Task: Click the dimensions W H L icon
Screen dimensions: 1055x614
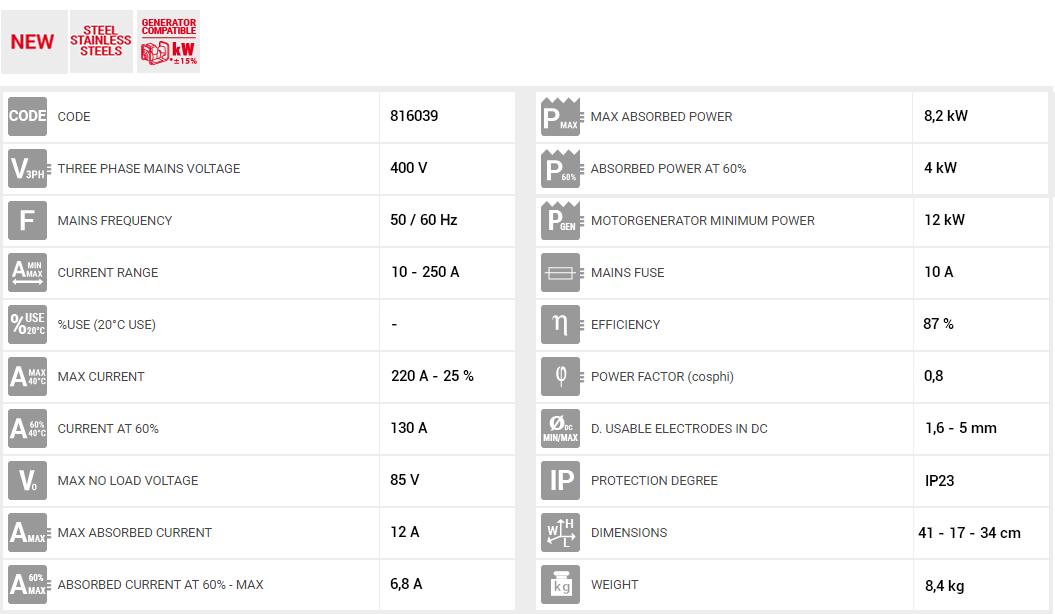Action: tap(560, 532)
